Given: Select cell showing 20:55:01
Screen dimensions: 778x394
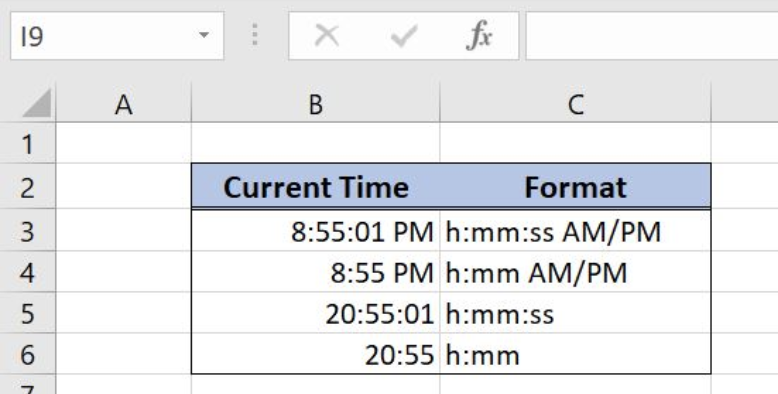Looking at the screenshot, I should (x=316, y=313).
